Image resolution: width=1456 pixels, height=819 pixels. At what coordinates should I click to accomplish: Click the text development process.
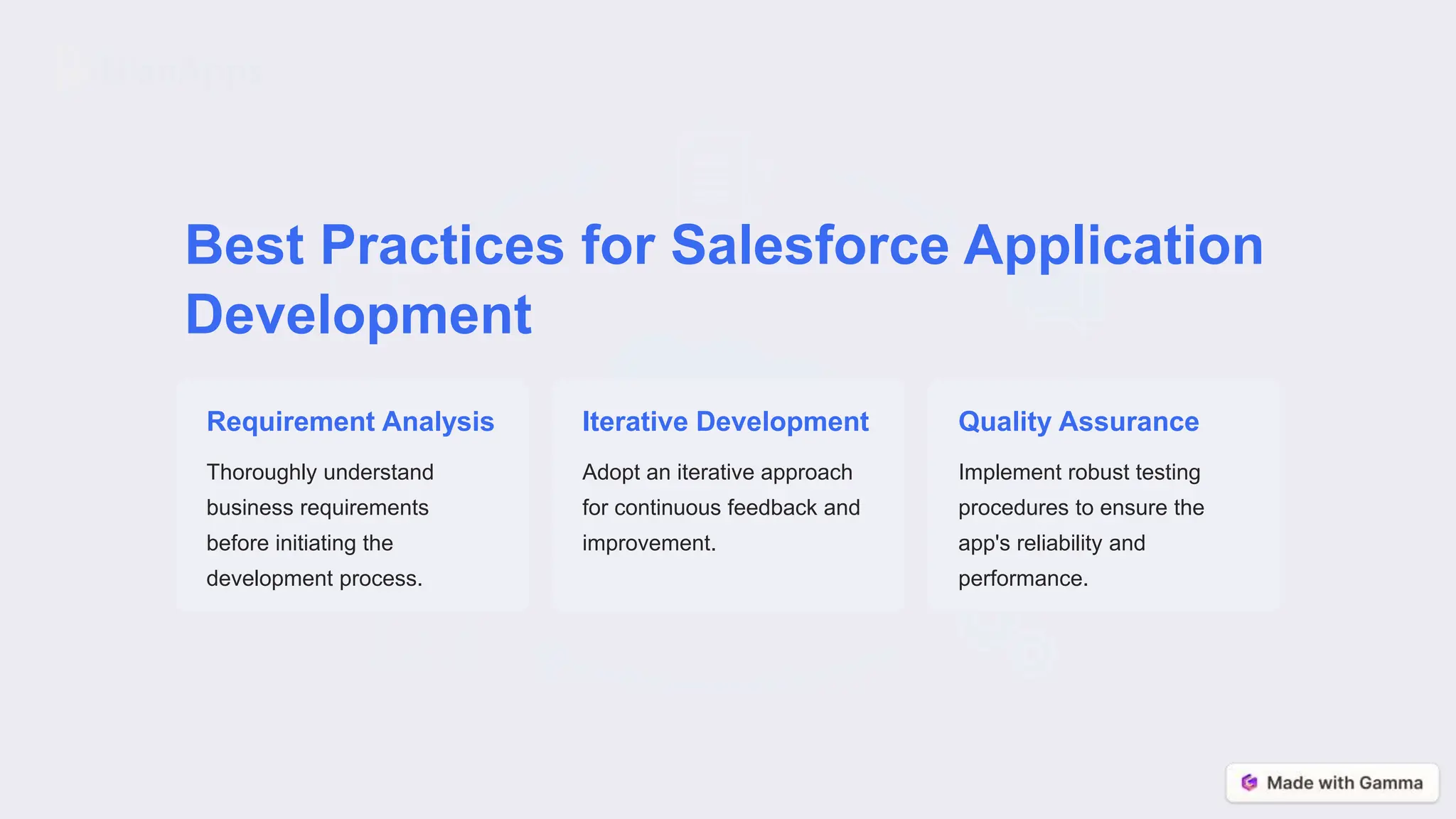[314, 579]
